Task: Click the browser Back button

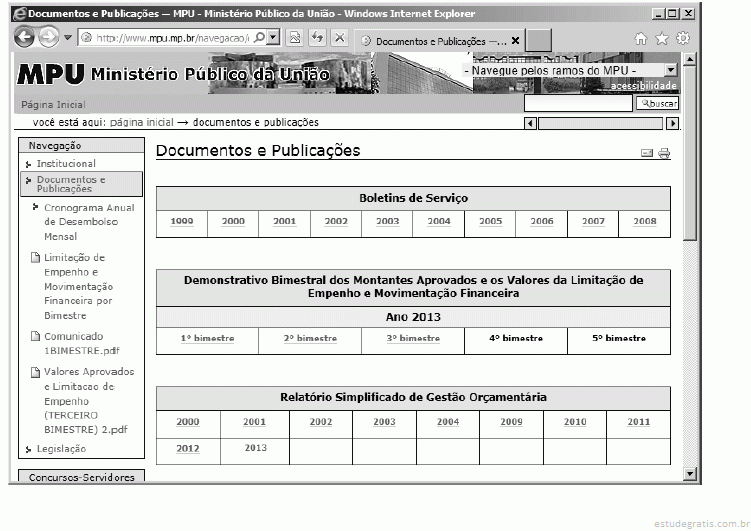Action: (24, 38)
